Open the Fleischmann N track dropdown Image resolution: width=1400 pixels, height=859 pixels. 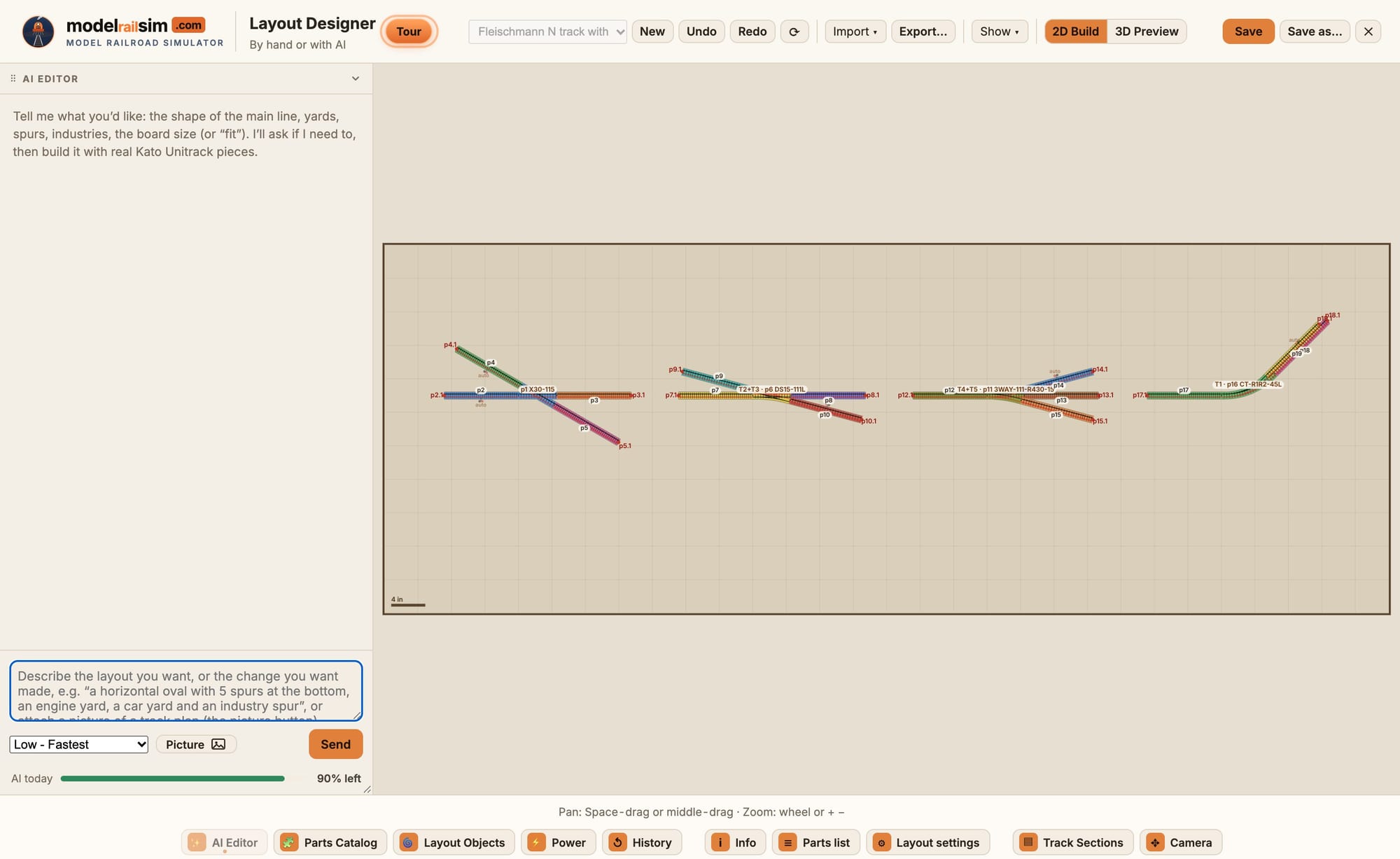[547, 32]
